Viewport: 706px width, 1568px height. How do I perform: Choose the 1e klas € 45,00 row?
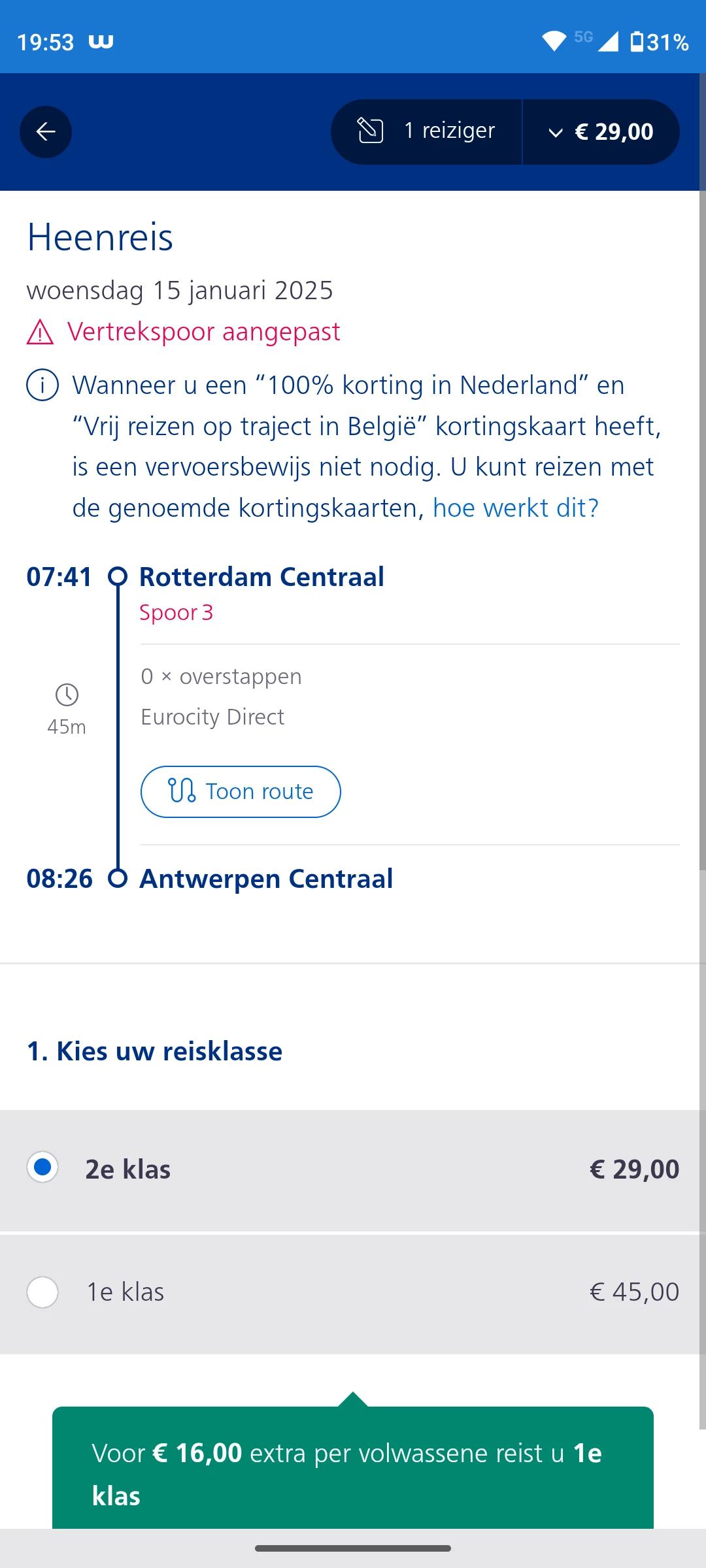353,1294
